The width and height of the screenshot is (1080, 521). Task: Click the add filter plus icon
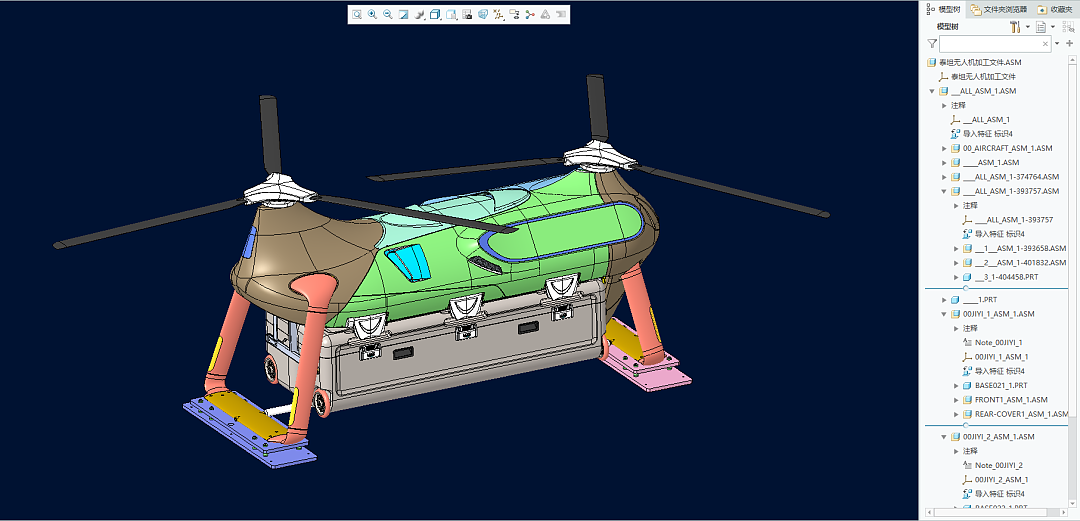[x=1070, y=44]
